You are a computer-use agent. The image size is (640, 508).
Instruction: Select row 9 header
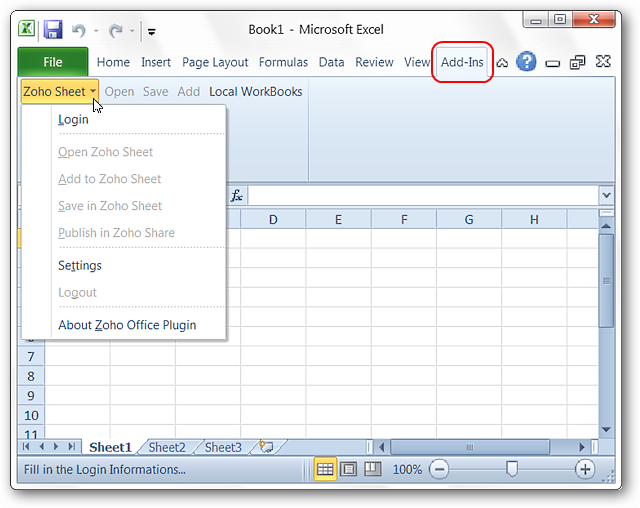click(31, 396)
